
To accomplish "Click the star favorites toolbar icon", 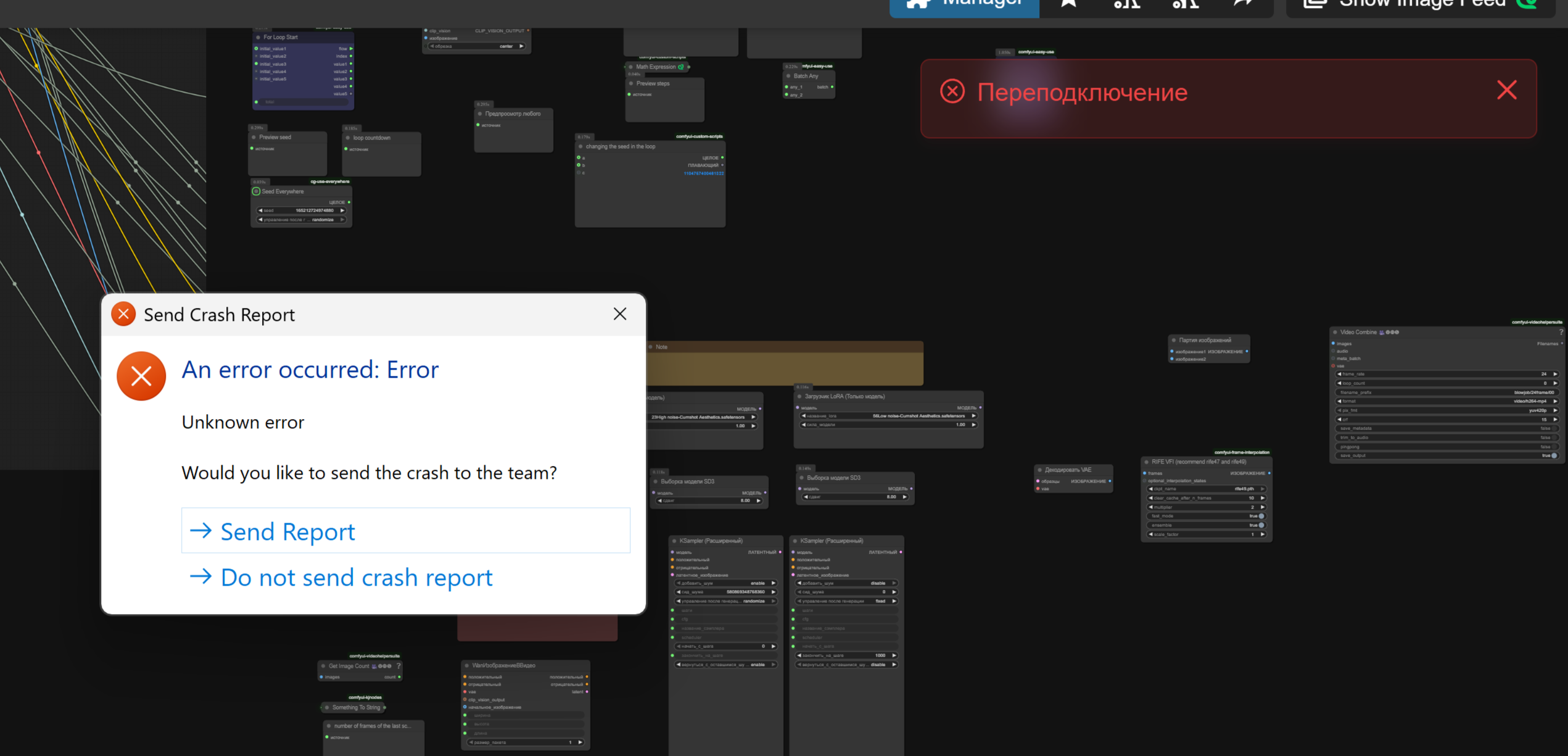I will [1069, 5].
